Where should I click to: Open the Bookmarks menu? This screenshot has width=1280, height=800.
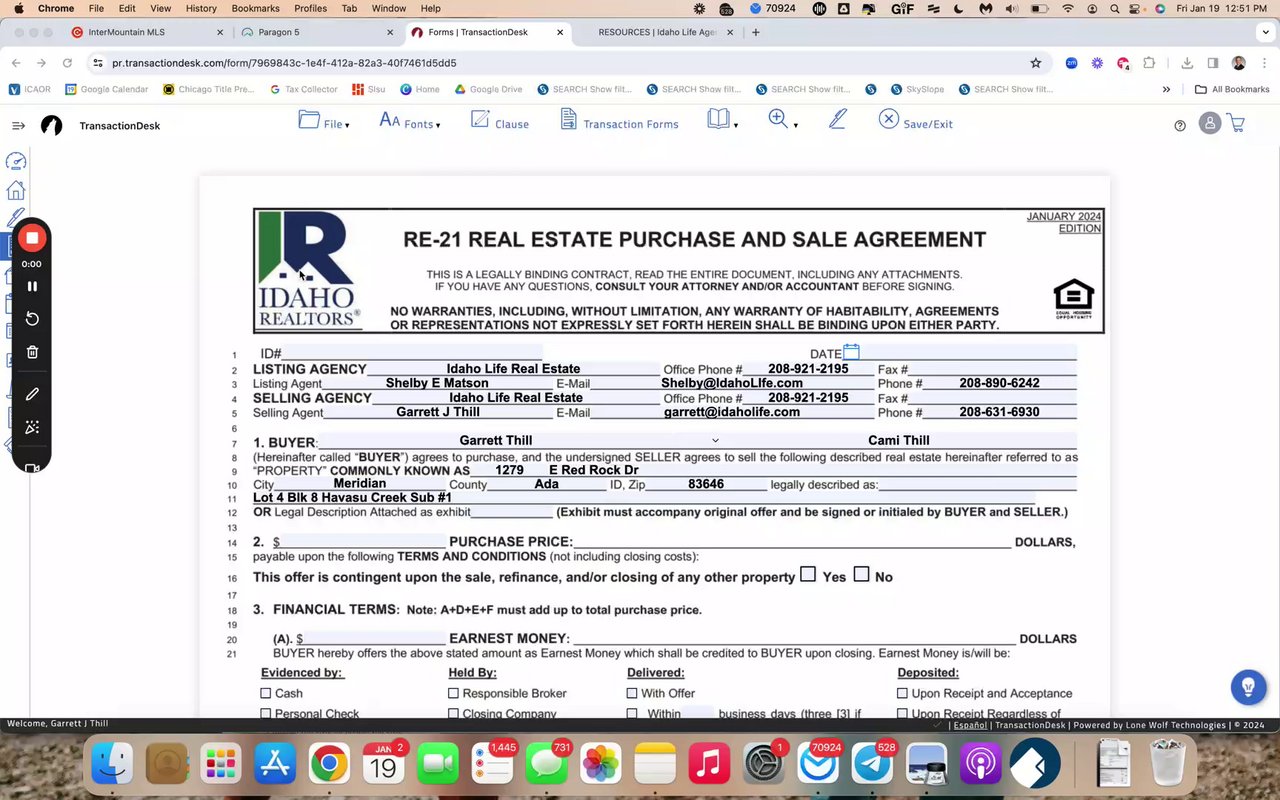click(x=255, y=8)
